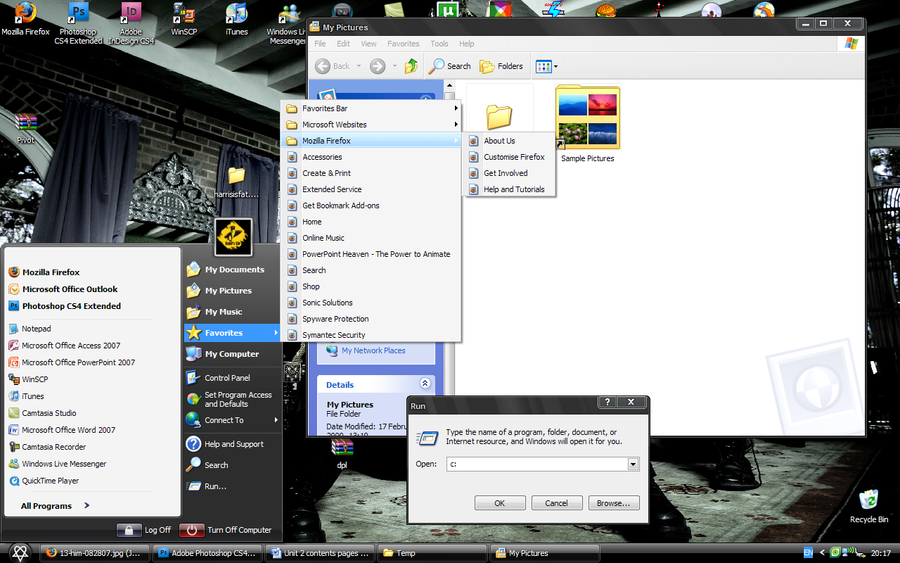900x563 pixels.
Task: Open Get Involved favorite
Action: (510, 173)
